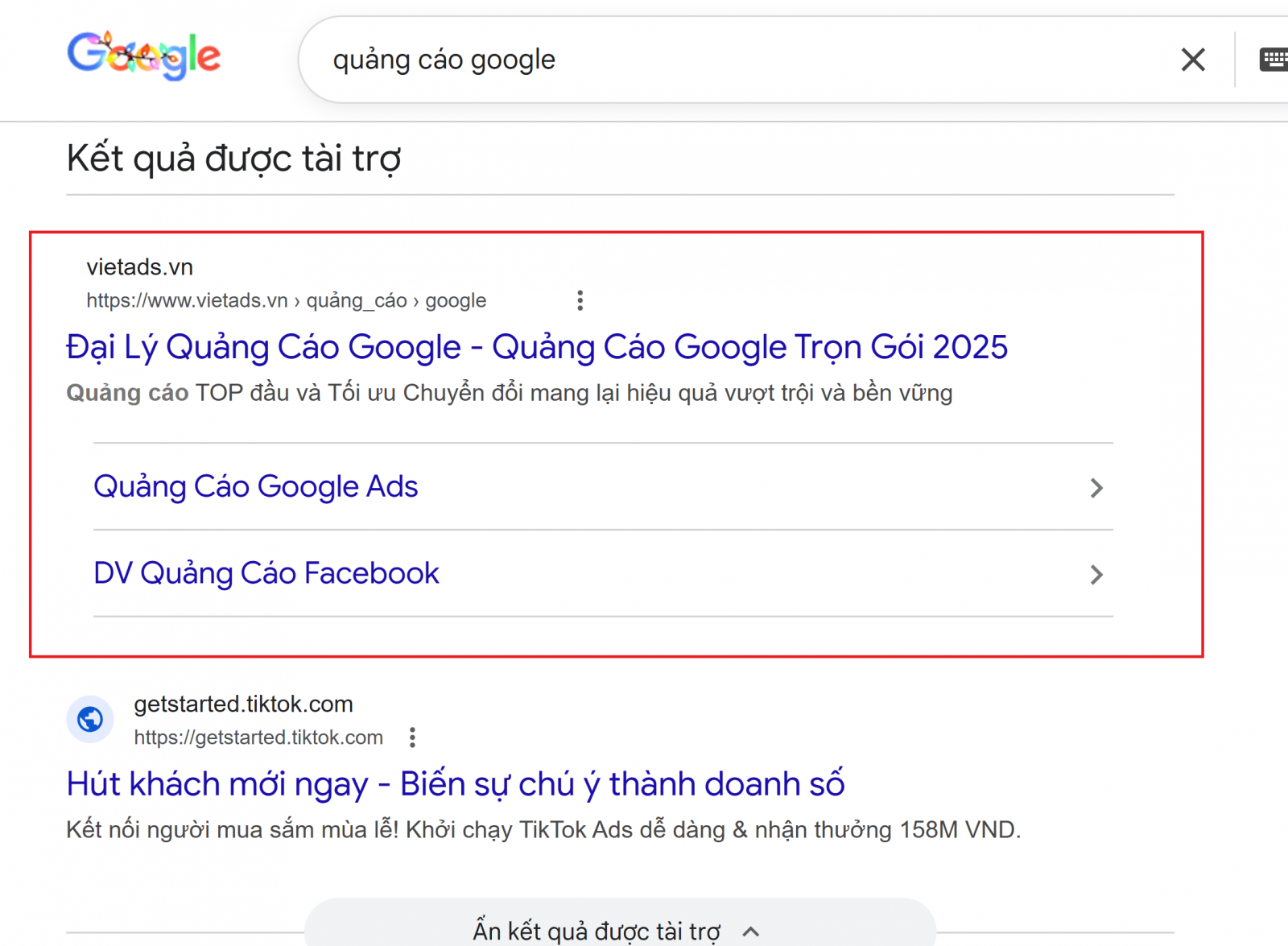The image size is (1288, 946).
Task: Click the vietads.vn breadcrumb URL
Action: [286, 299]
